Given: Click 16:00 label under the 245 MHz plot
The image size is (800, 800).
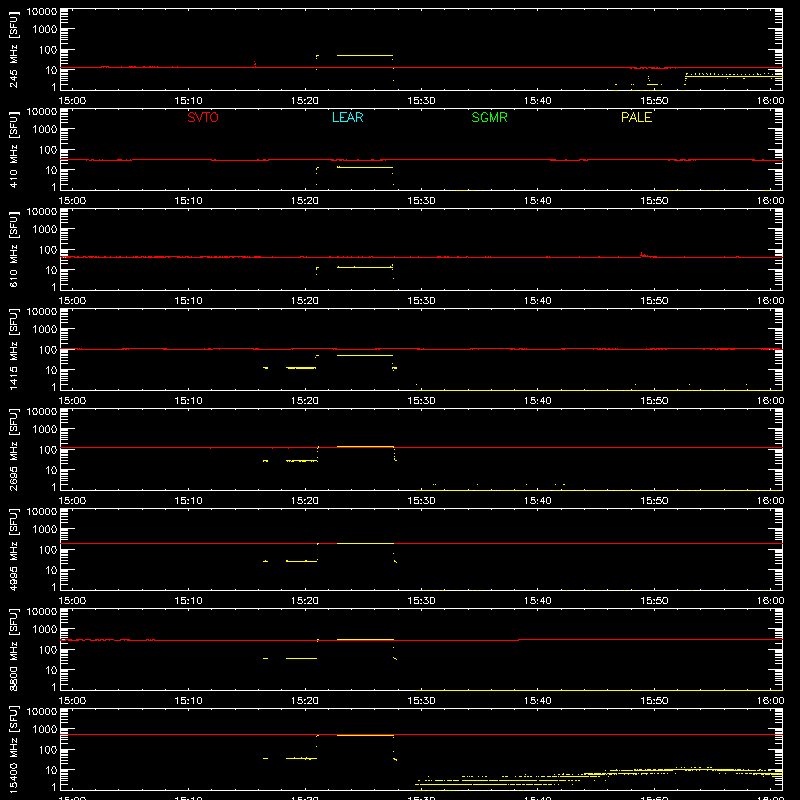Looking at the screenshot, I should pos(770,101).
